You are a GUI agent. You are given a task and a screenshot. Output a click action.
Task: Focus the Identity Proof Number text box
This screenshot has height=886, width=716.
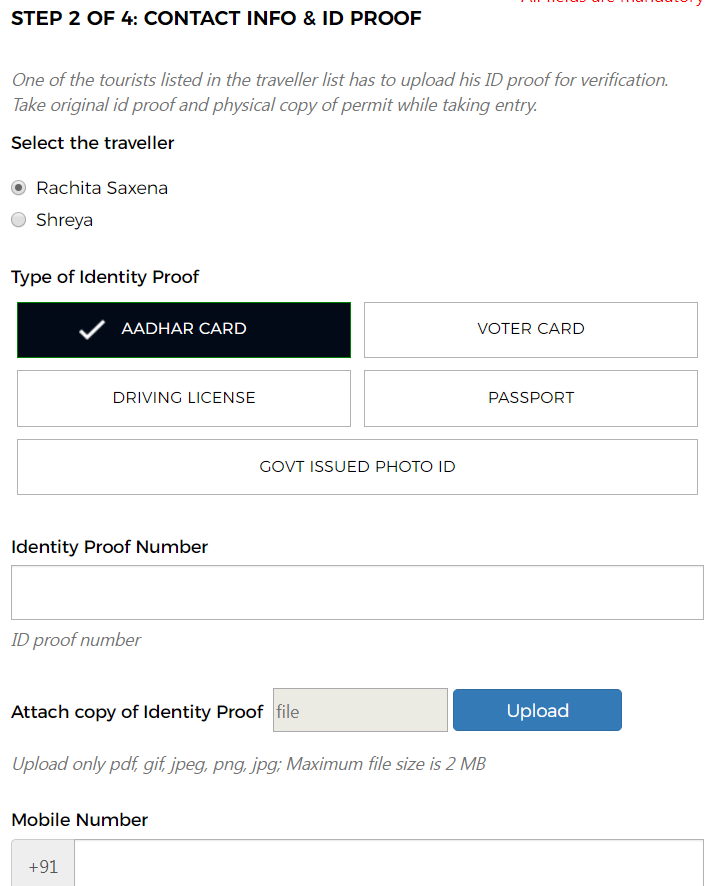coord(357,592)
